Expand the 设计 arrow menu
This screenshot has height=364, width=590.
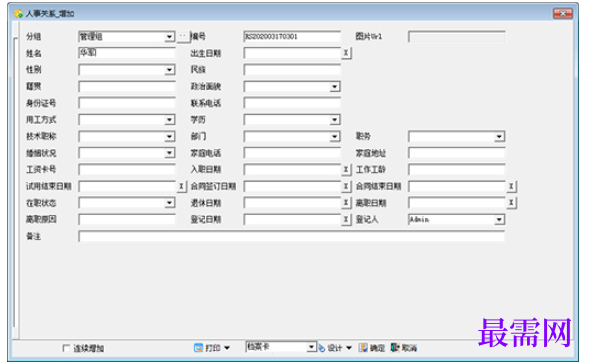349,348
